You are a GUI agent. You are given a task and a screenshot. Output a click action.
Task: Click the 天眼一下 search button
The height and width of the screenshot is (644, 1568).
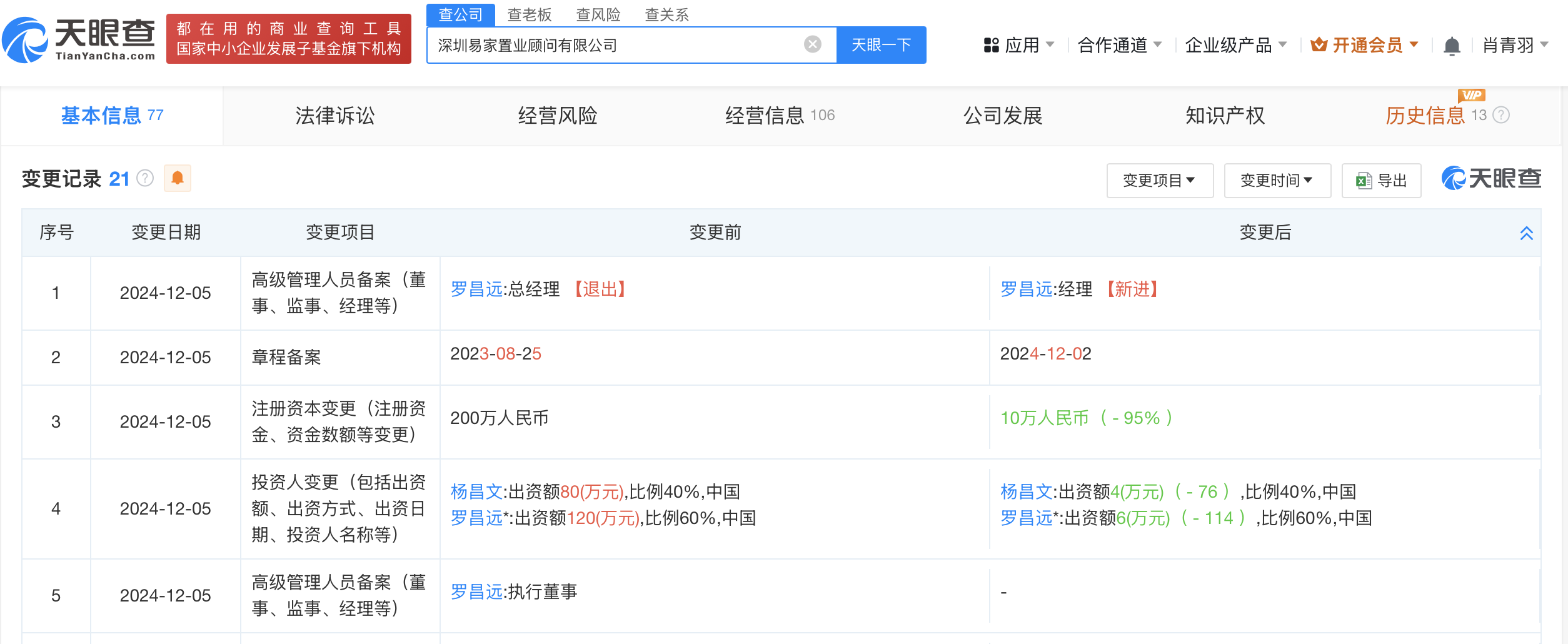(x=882, y=45)
